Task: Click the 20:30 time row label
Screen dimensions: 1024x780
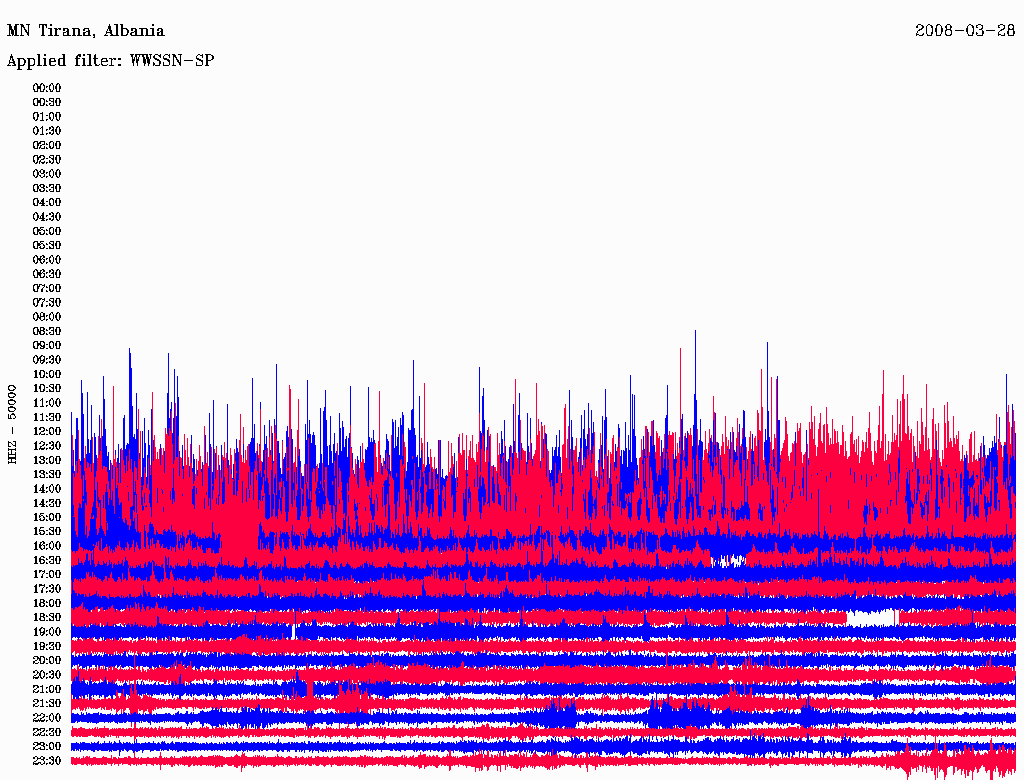Action: [47, 675]
